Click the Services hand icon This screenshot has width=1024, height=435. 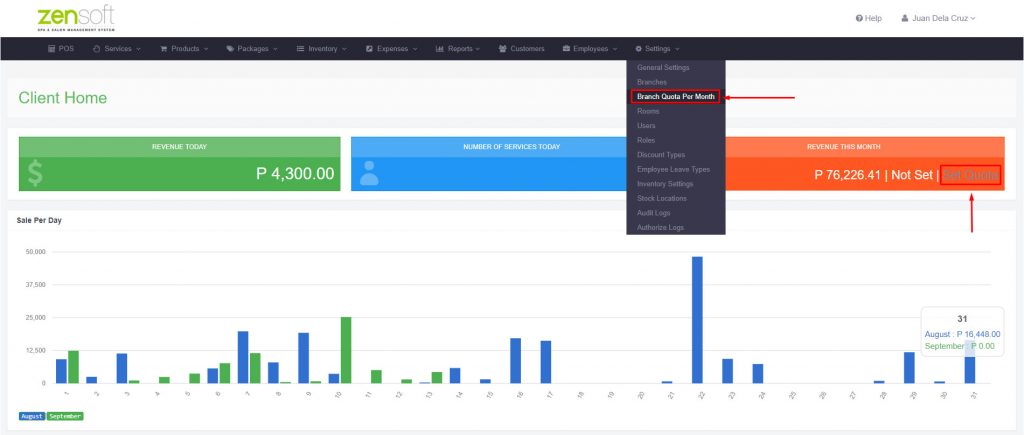coord(97,49)
